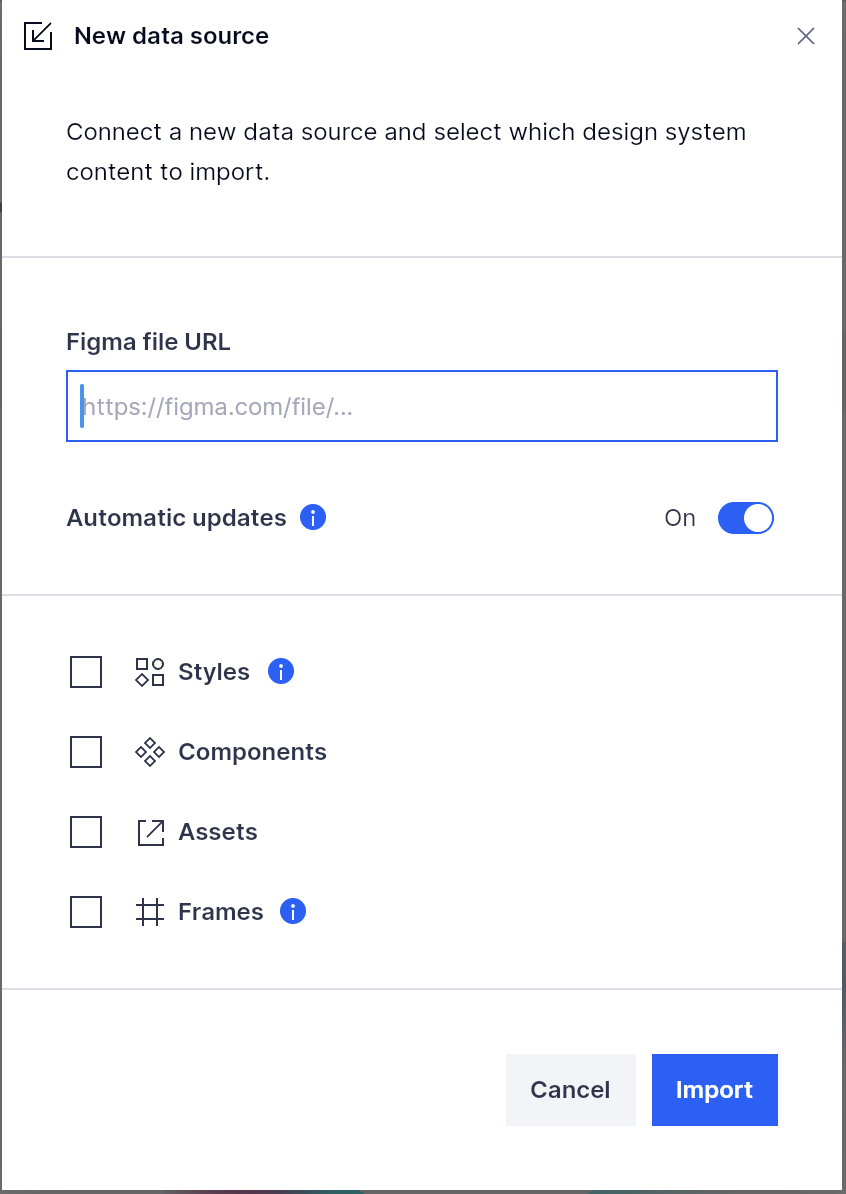Image resolution: width=846 pixels, height=1194 pixels.
Task: Close the New data source dialog
Action: (x=806, y=36)
